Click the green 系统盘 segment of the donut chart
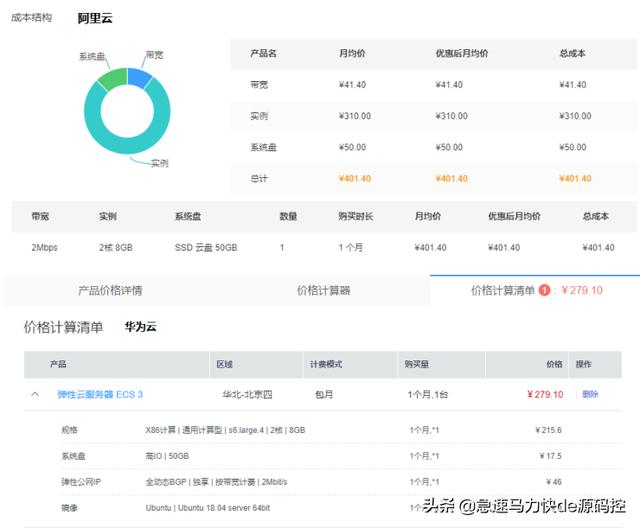The height and width of the screenshot is (528, 640). [113, 78]
